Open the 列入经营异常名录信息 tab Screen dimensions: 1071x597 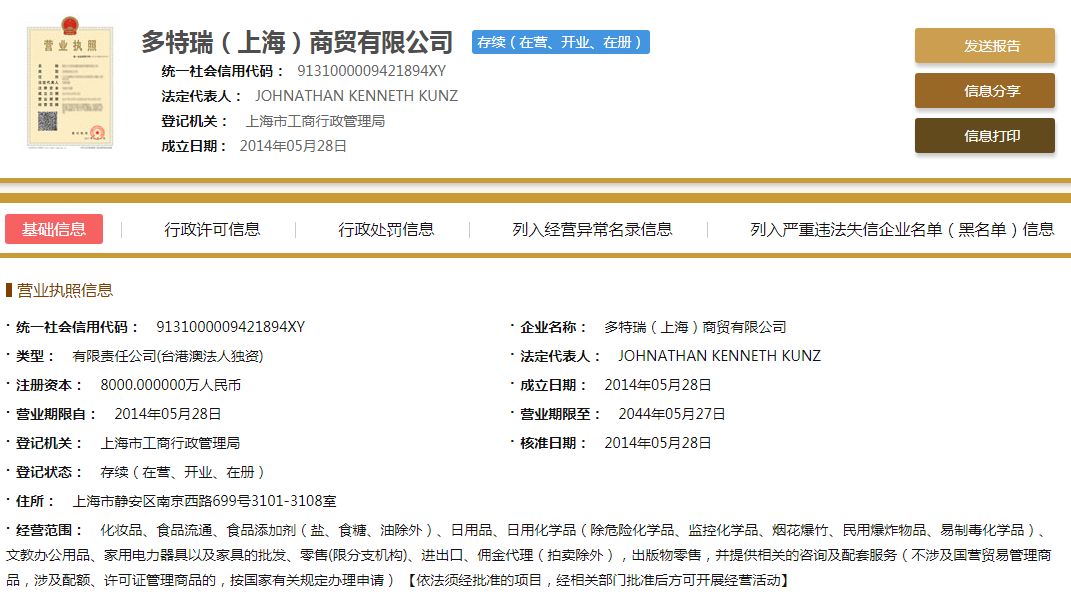[x=592, y=229]
